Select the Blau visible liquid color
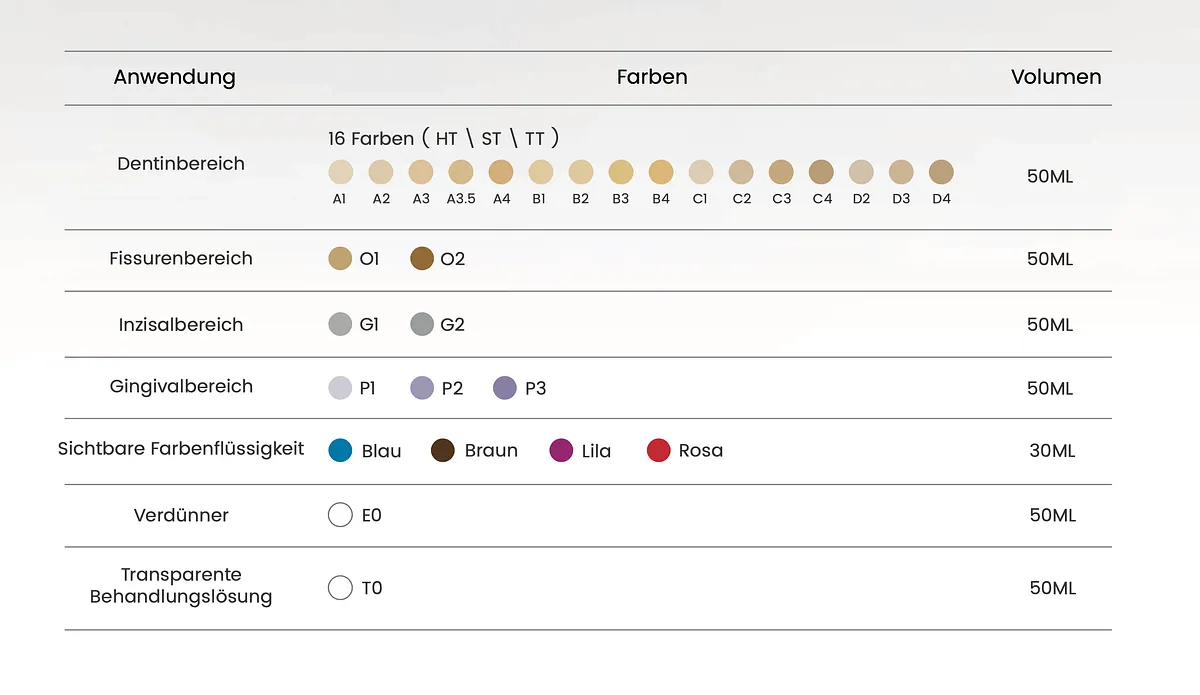 click(x=340, y=450)
